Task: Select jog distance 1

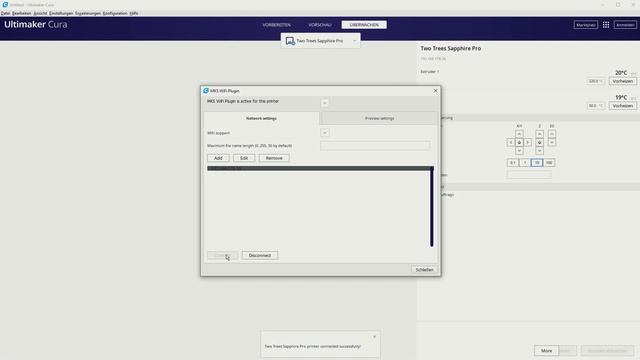Action: (x=524, y=163)
